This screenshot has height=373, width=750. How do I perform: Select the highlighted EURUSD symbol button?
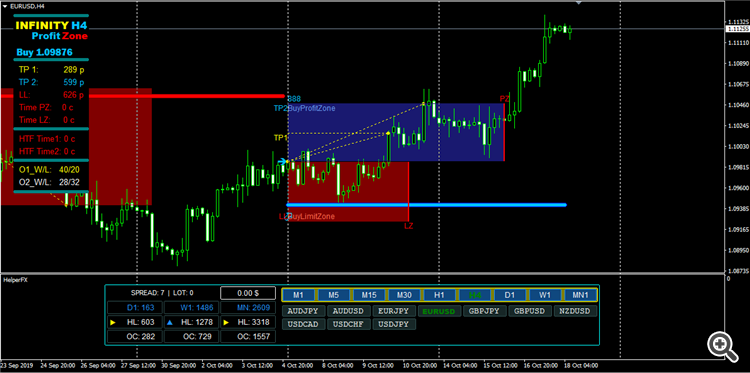(440, 311)
